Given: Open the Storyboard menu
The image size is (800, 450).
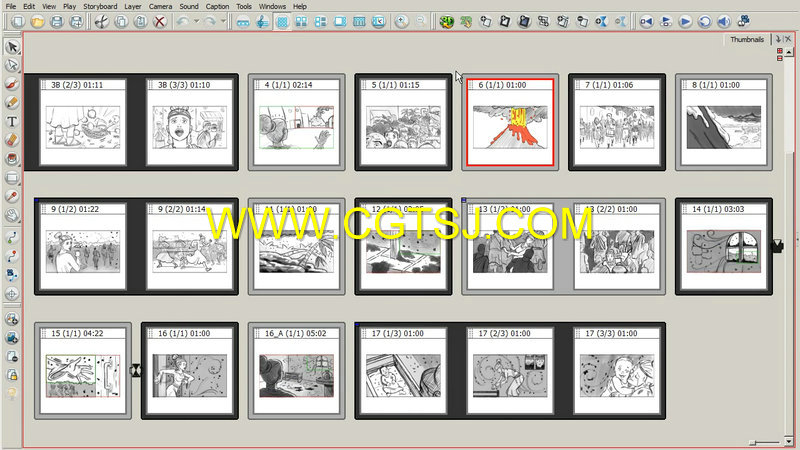Looking at the screenshot, I should [100, 6].
